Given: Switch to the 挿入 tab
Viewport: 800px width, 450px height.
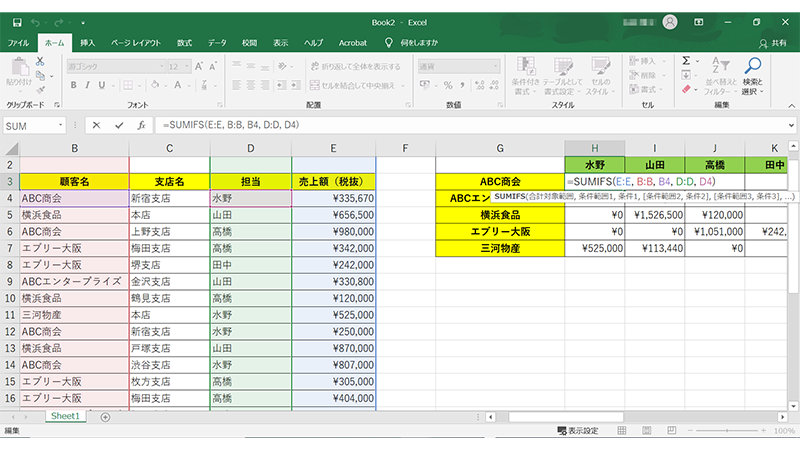Looking at the screenshot, I should (x=87, y=43).
